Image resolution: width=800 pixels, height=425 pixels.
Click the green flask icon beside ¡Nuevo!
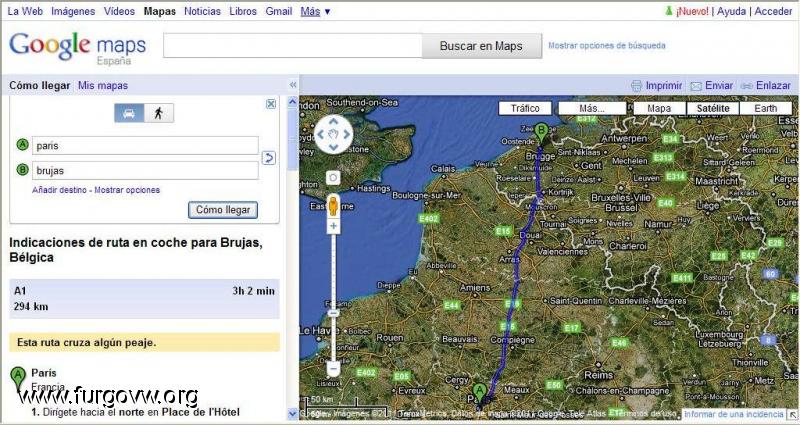coord(669,11)
